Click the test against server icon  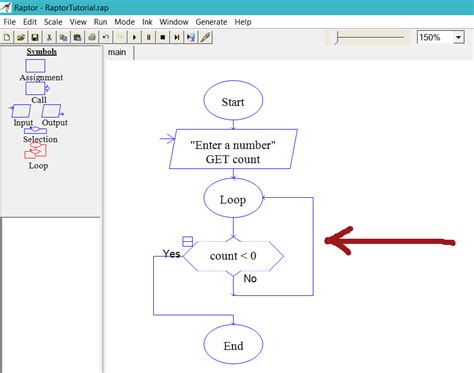191,37
